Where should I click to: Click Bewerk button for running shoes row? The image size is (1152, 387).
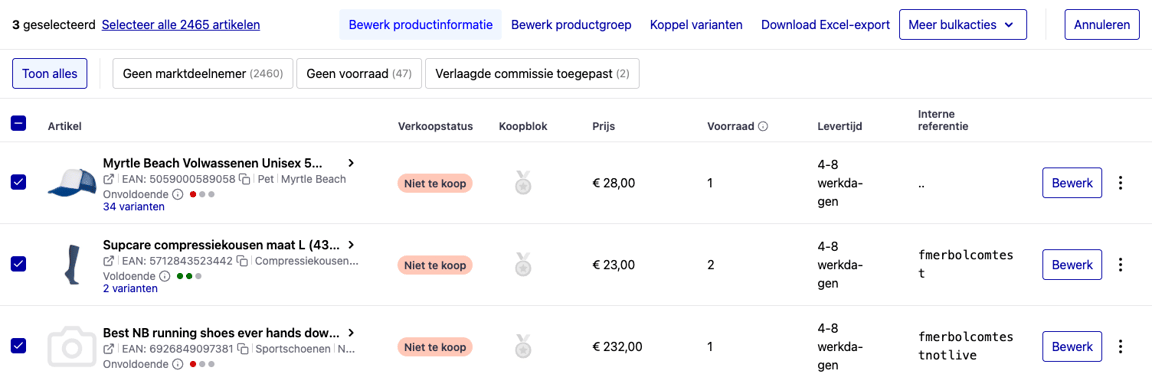(1072, 346)
